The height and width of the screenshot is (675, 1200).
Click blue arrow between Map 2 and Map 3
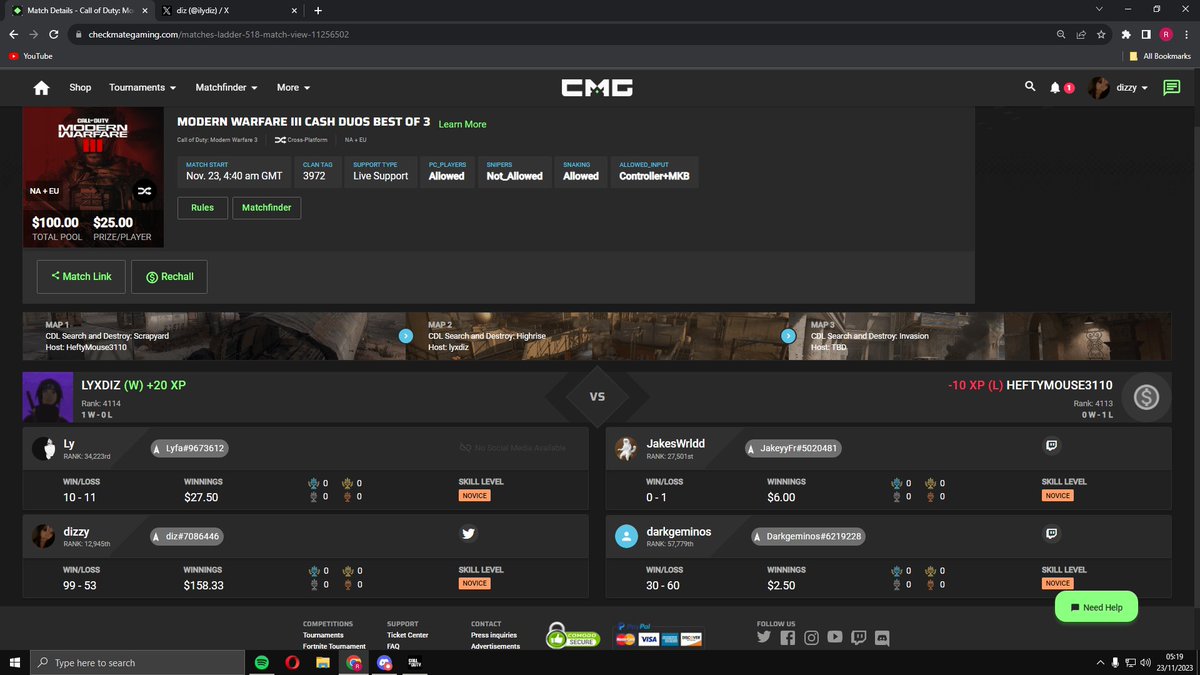(788, 336)
